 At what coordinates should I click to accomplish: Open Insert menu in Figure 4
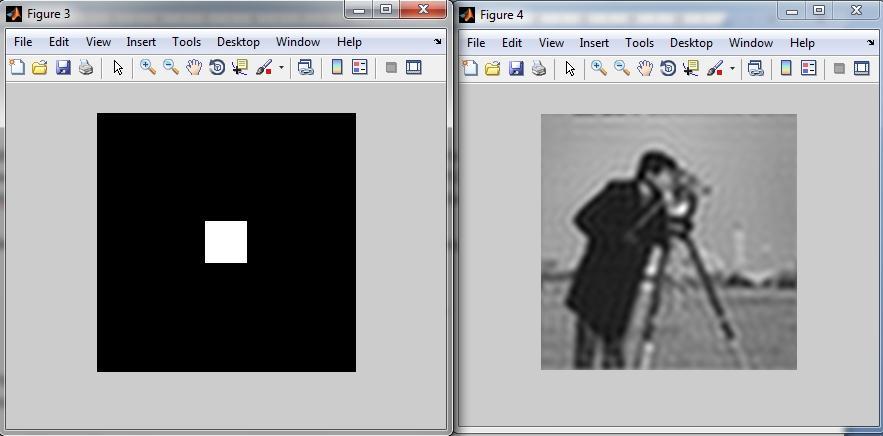(x=594, y=43)
